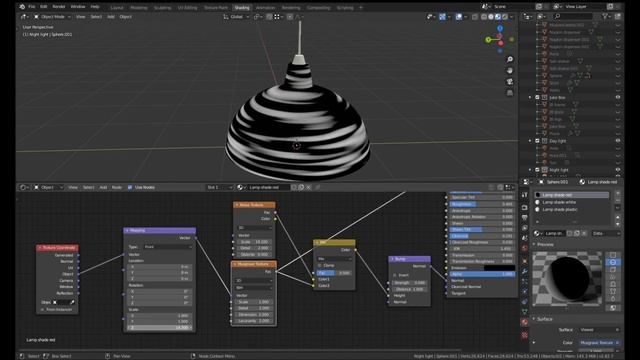Screen dimensions: 640x360
Task: Switch to the Layout workspace tab
Action: pos(117,7)
